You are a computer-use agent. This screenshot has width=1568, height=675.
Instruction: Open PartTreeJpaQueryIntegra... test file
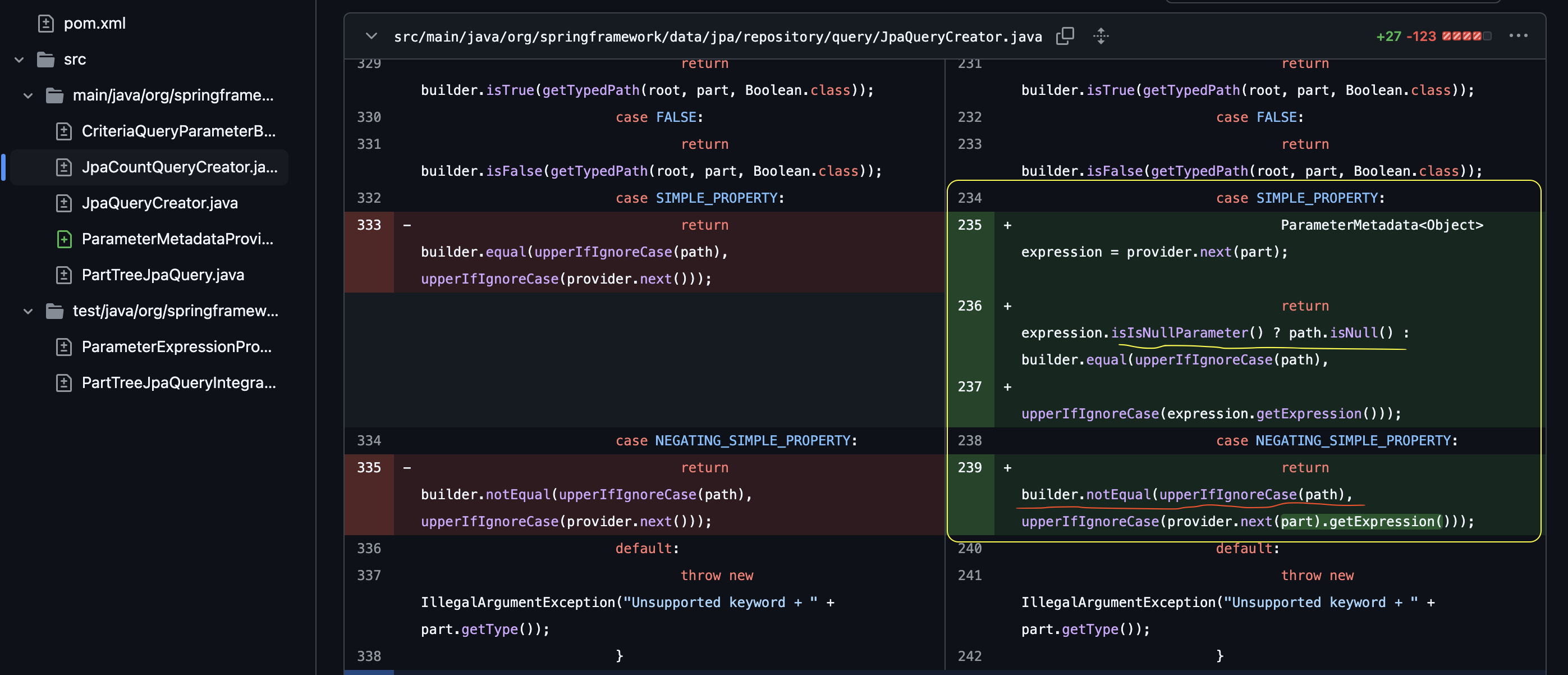coord(178,382)
